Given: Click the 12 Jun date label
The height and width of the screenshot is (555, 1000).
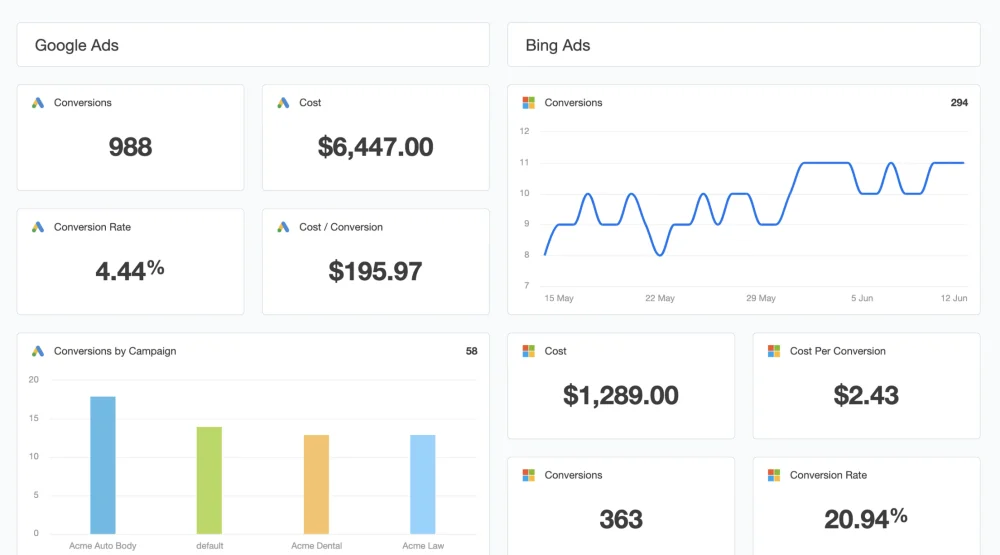Looking at the screenshot, I should pos(953,298).
